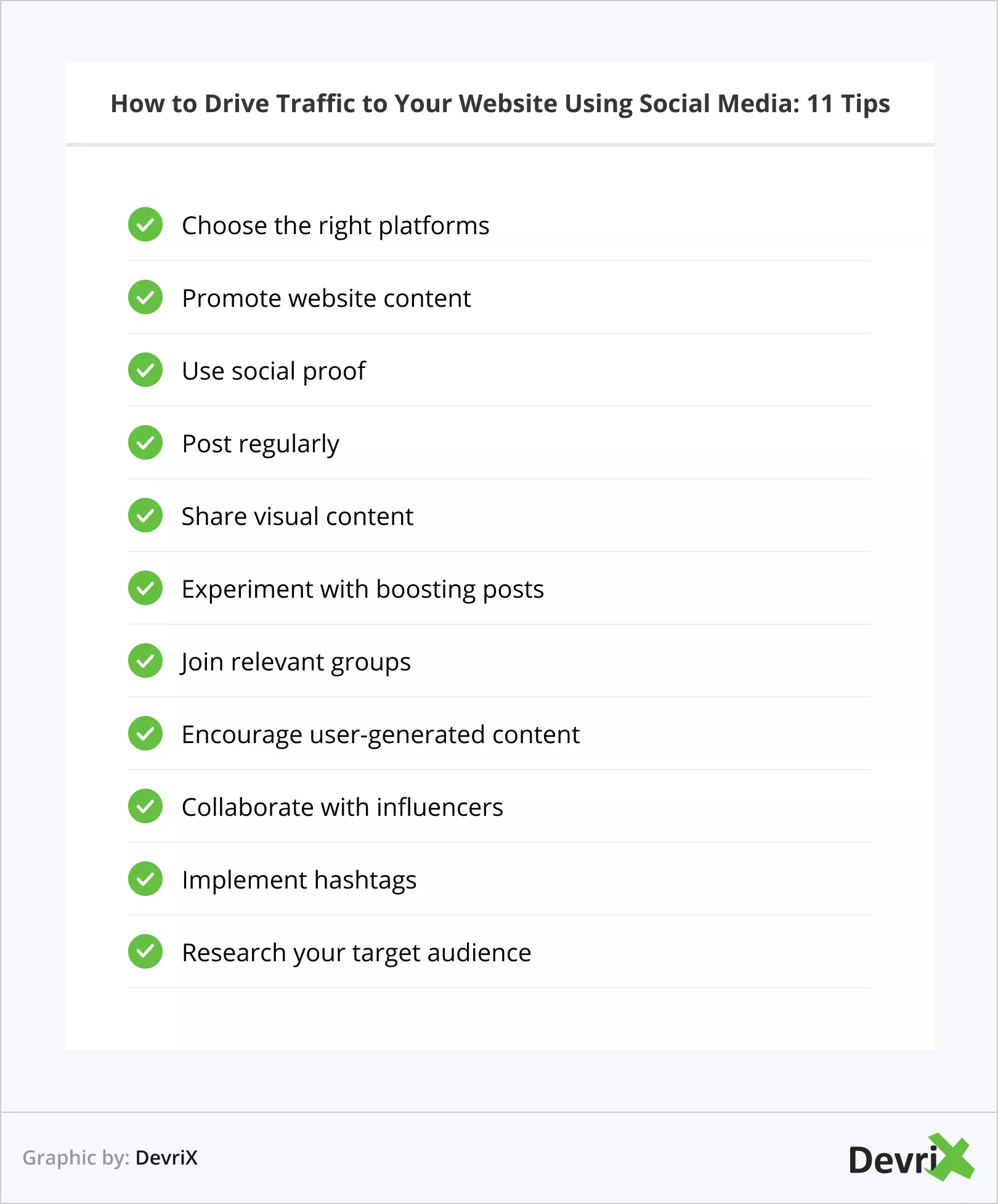The width and height of the screenshot is (998, 1204).
Task: Click the checkmark beside Share visual content
Action: tap(145, 516)
